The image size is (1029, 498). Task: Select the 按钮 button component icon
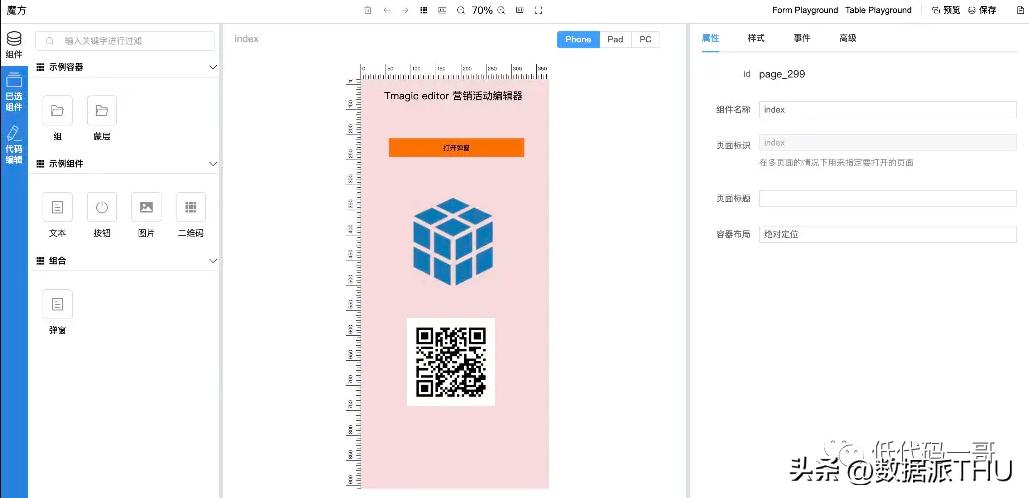[x=102, y=207]
